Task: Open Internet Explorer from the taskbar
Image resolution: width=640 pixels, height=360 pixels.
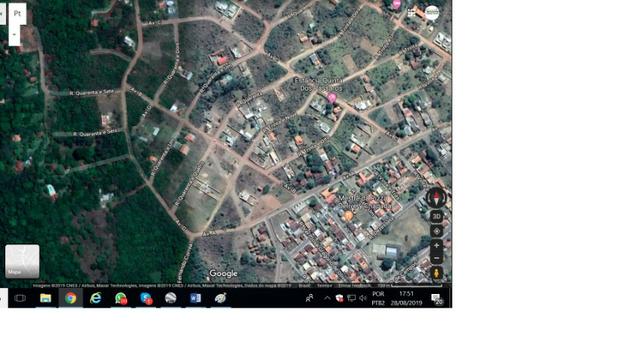Action: [96, 298]
